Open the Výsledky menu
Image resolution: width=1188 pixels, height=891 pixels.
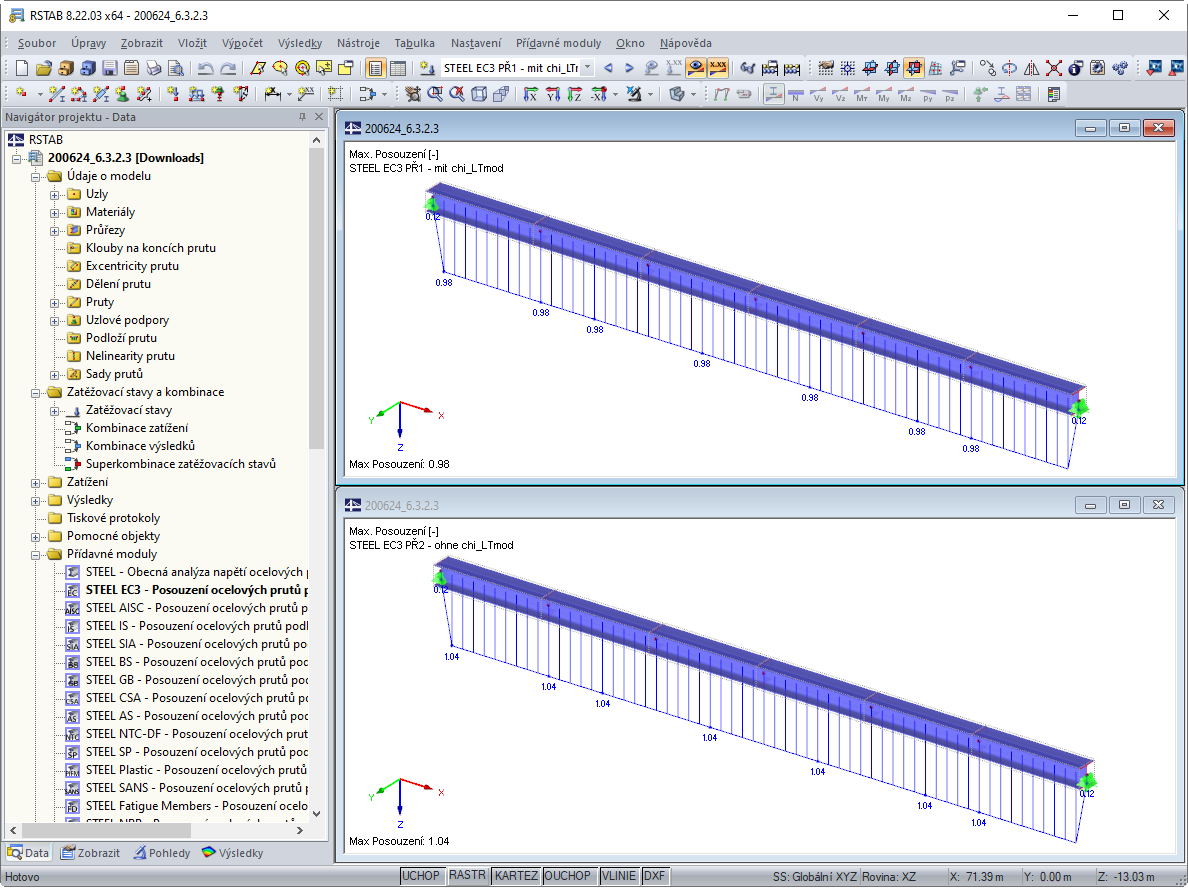click(x=300, y=43)
